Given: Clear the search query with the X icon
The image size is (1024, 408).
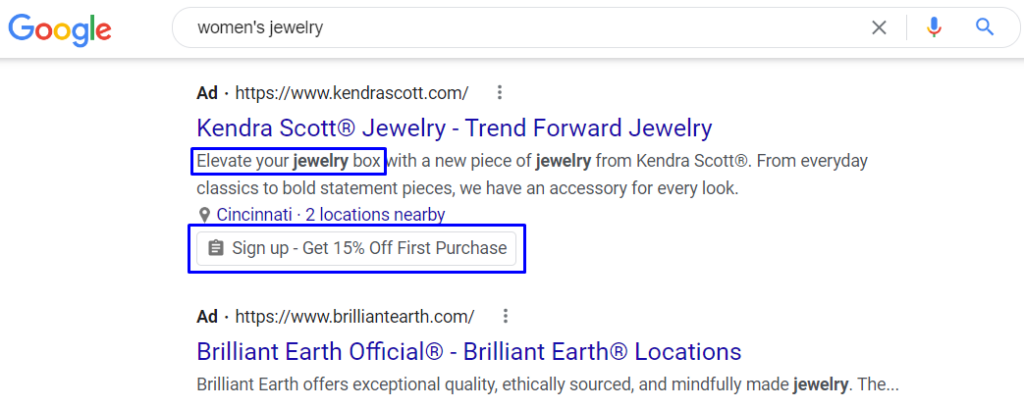Looking at the screenshot, I should click(x=880, y=27).
